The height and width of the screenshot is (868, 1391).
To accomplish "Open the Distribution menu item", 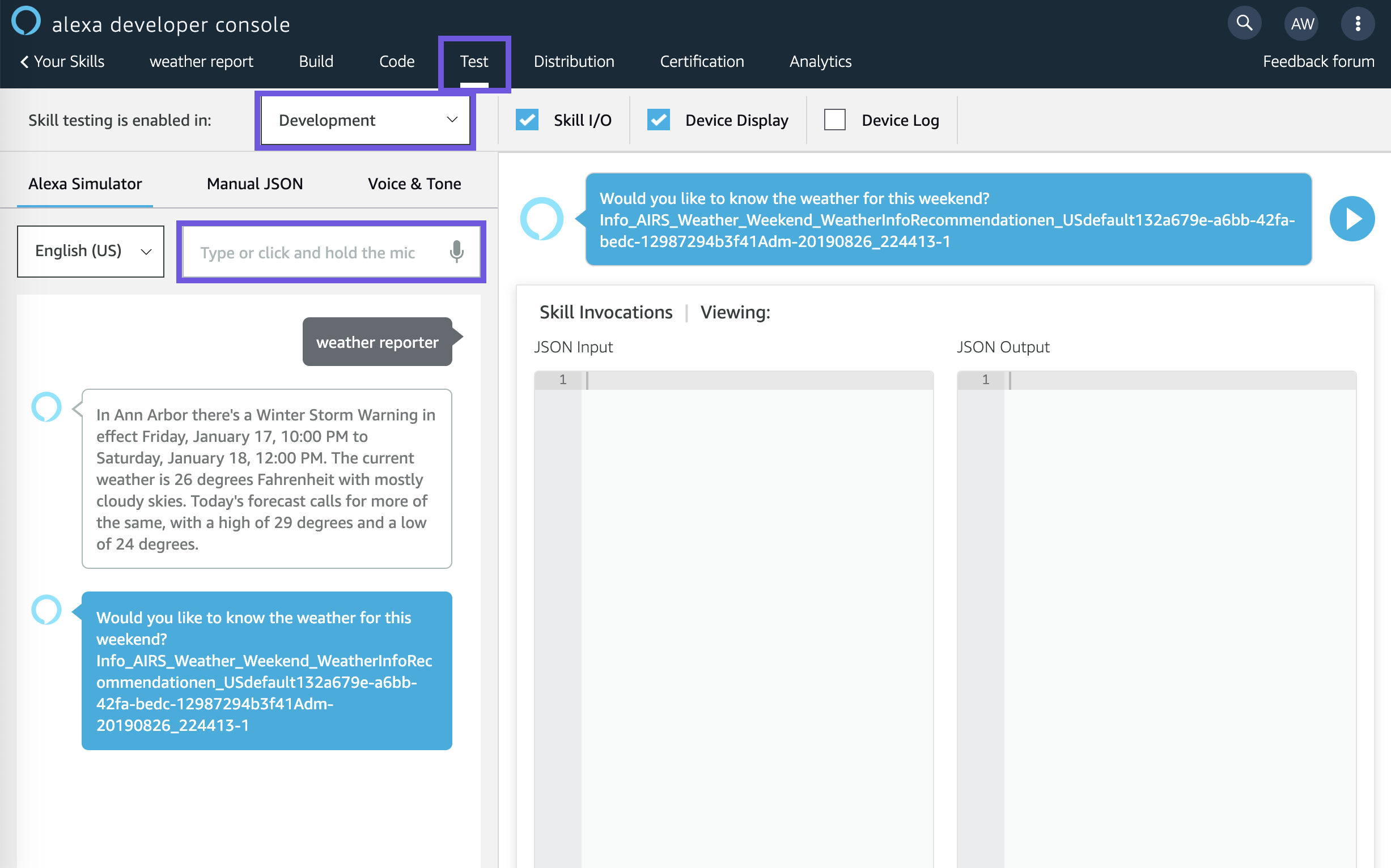I will click(572, 61).
